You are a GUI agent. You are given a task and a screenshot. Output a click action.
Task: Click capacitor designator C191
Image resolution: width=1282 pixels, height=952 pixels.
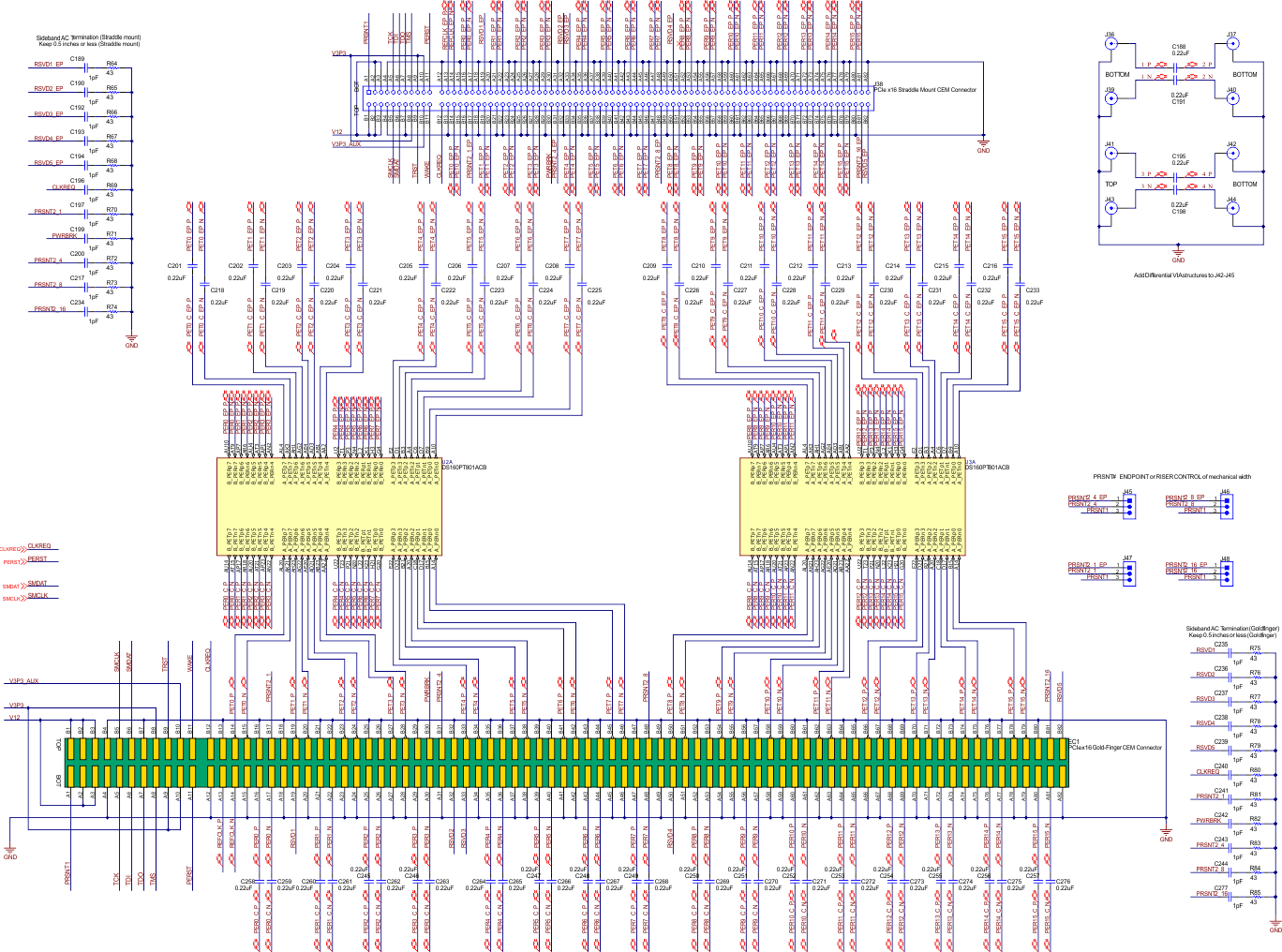pyautogui.click(x=1179, y=102)
